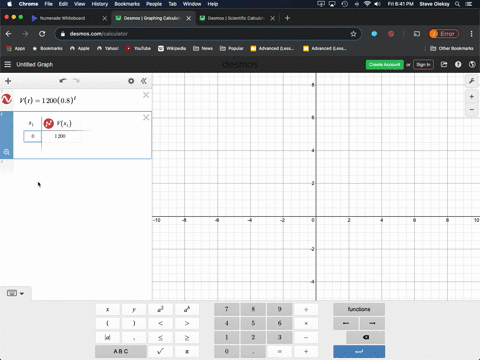Zoom in on the graph
The image size is (480, 360).
pos(472,97)
